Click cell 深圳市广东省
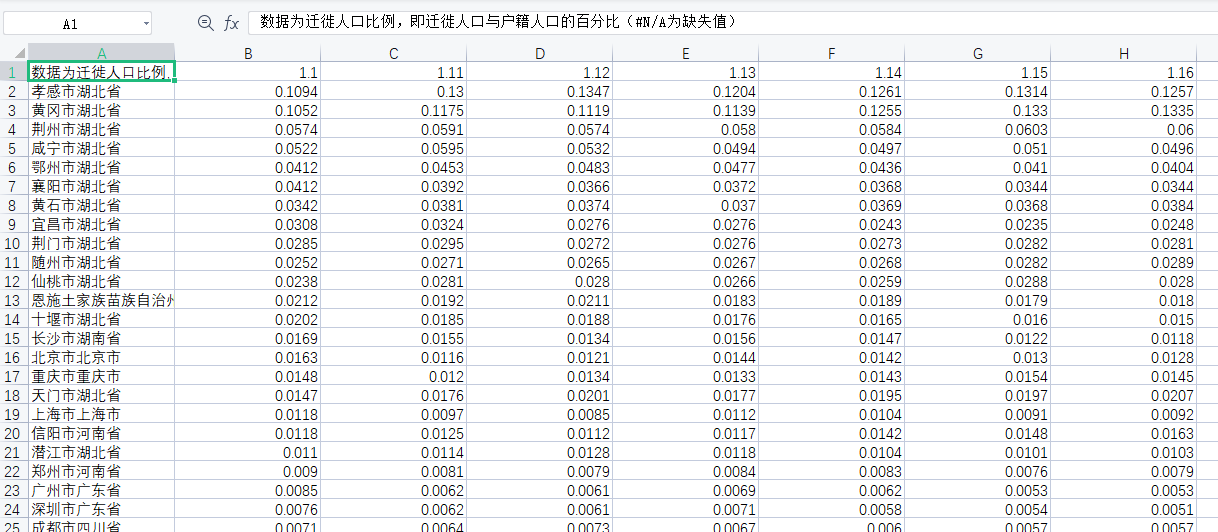 pyautogui.click(x=101, y=509)
